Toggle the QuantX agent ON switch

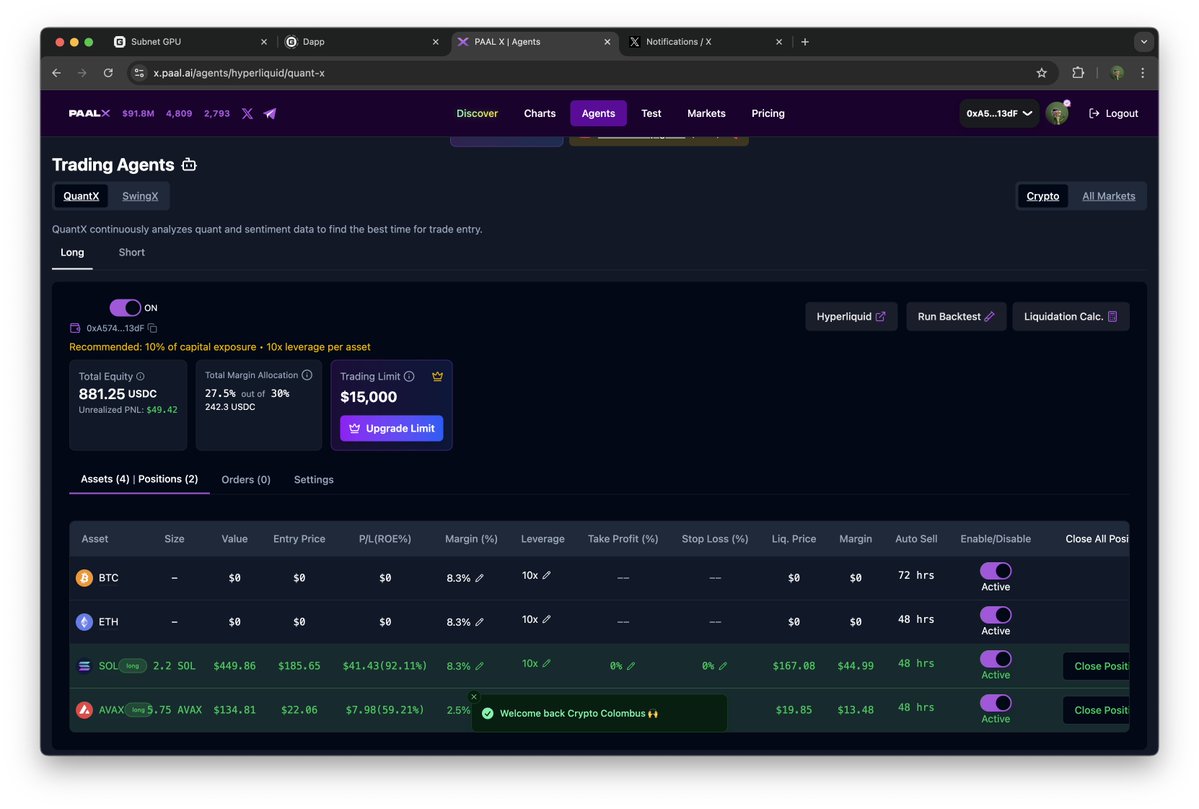tap(125, 307)
